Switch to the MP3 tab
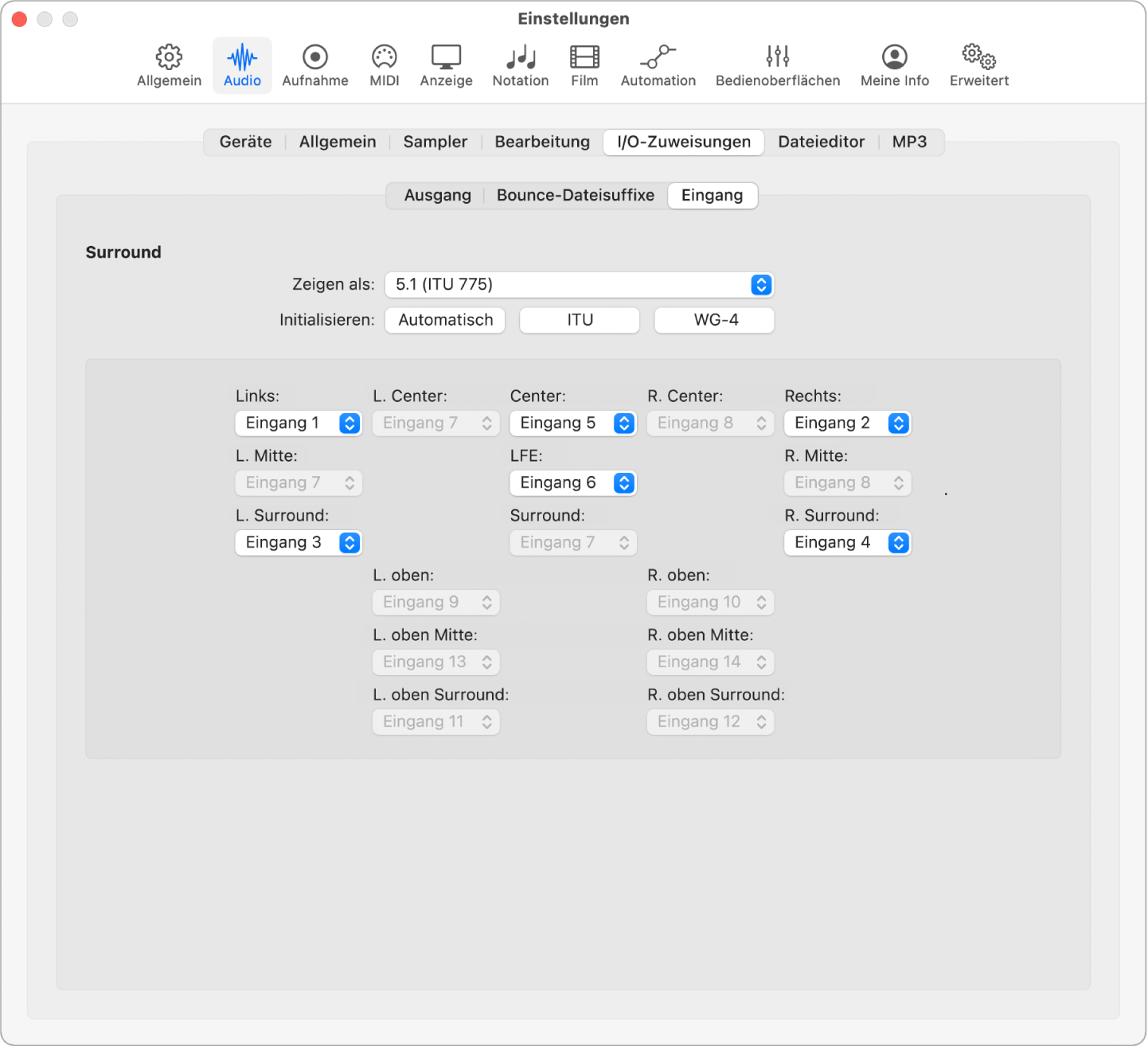Viewport: 1148px width, 1046px height. pos(910,142)
